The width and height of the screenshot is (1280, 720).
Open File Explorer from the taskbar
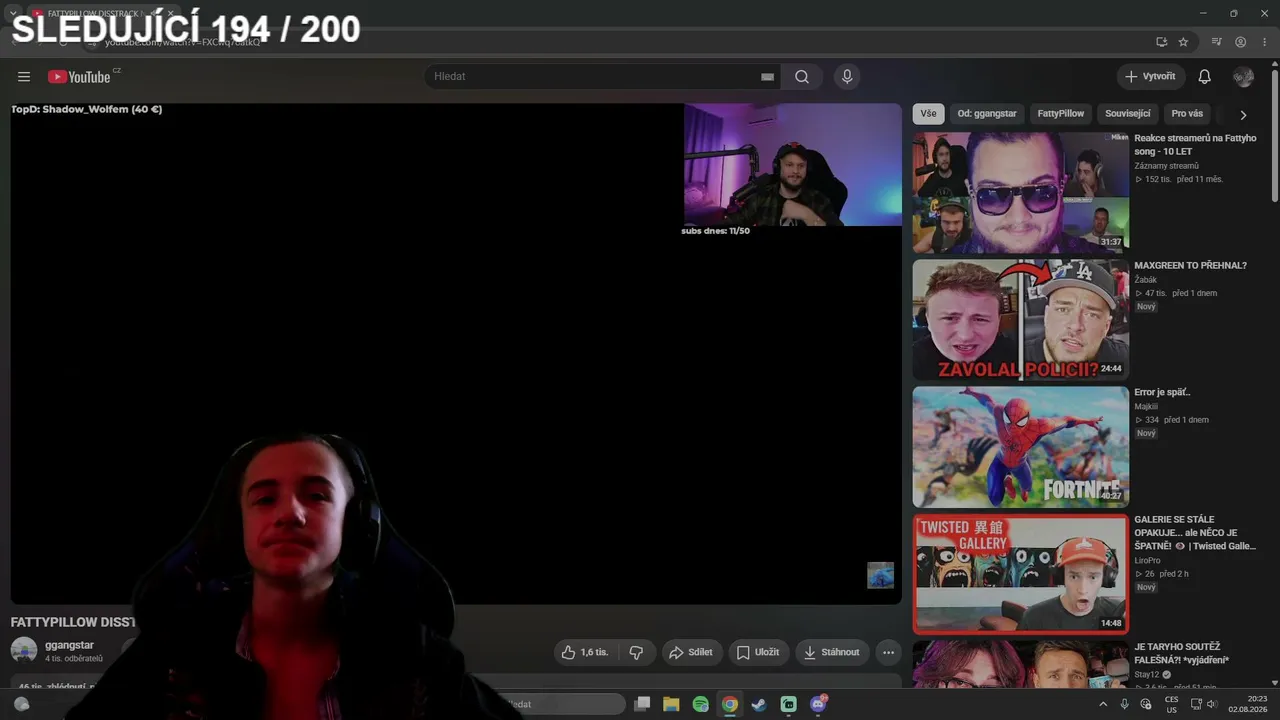(671, 704)
